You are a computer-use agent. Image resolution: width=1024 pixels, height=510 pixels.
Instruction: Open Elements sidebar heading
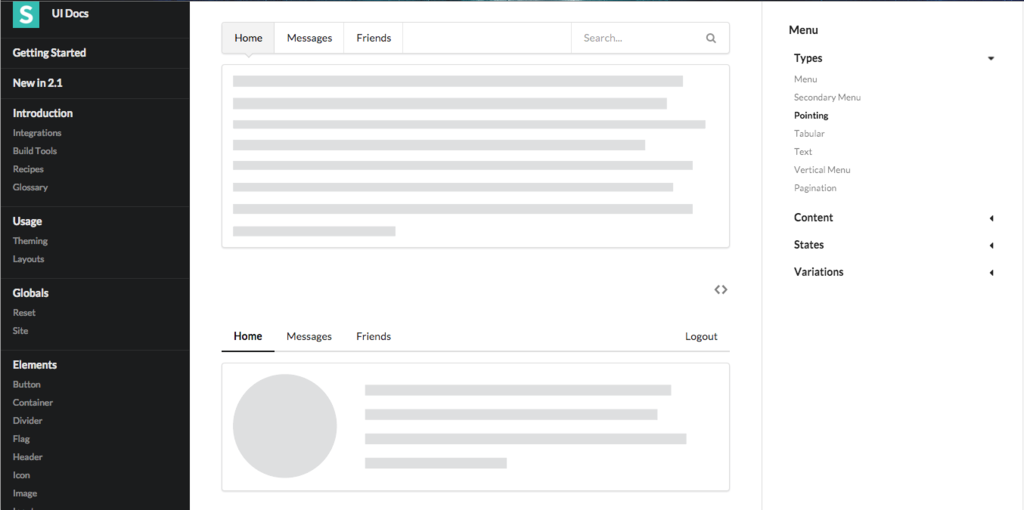[35, 365]
